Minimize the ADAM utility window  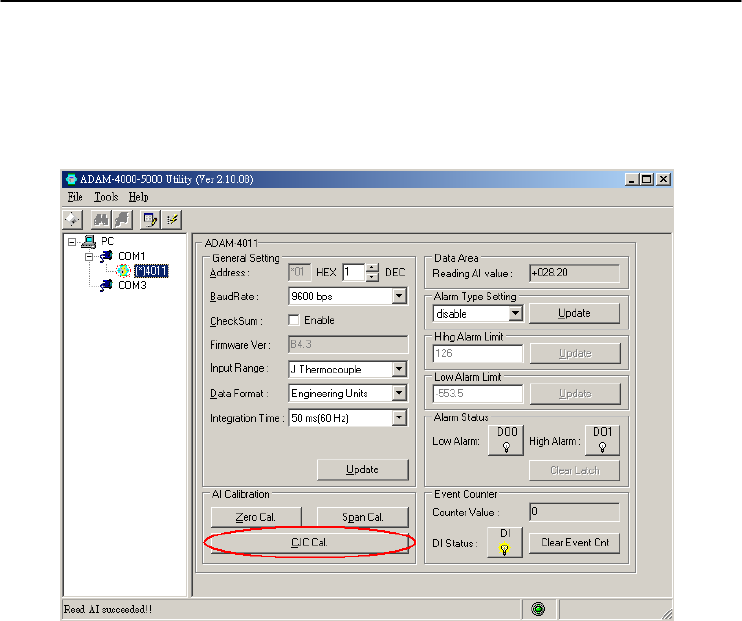pos(631,180)
